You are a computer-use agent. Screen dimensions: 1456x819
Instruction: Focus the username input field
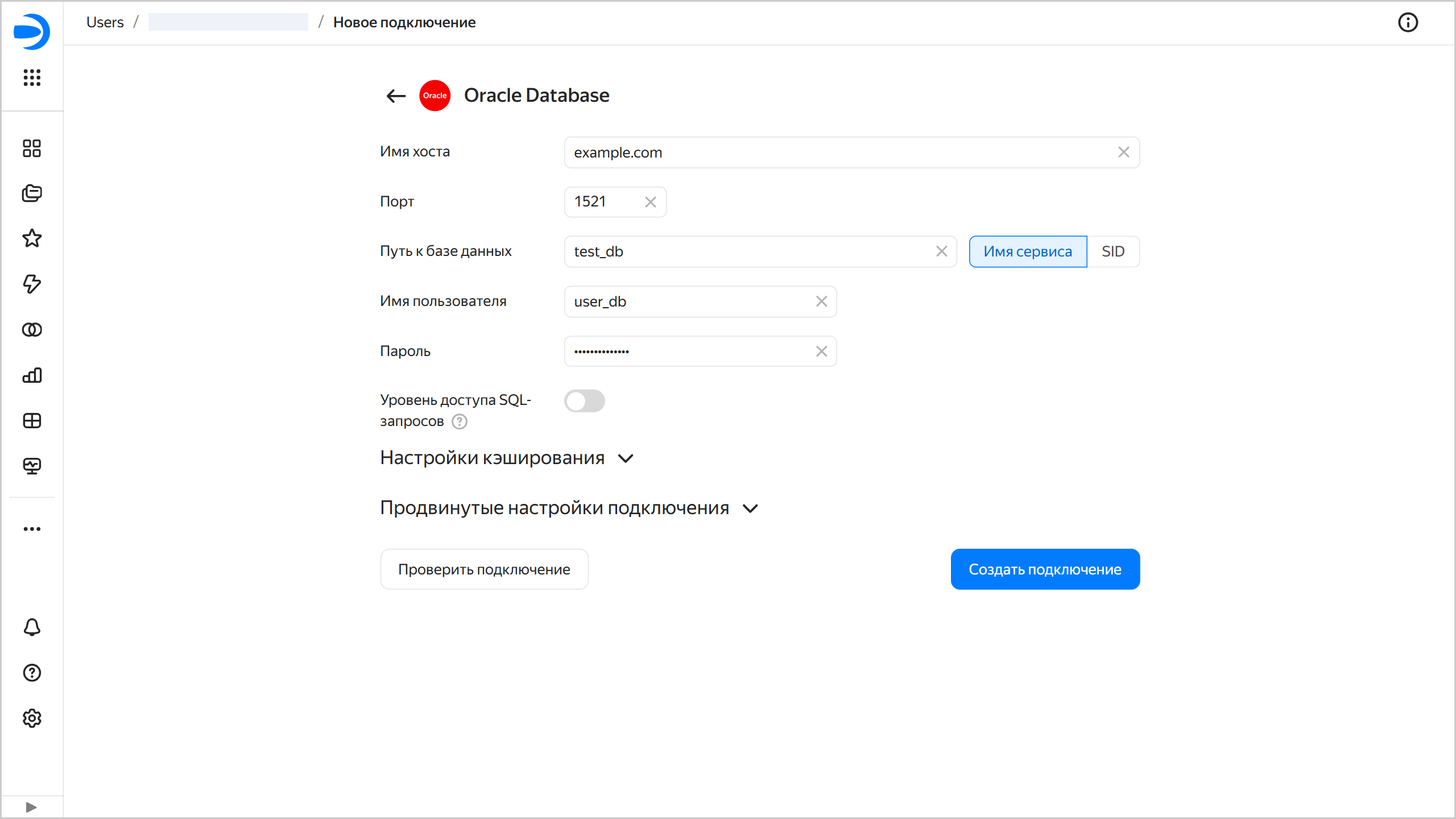tap(701, 301)
